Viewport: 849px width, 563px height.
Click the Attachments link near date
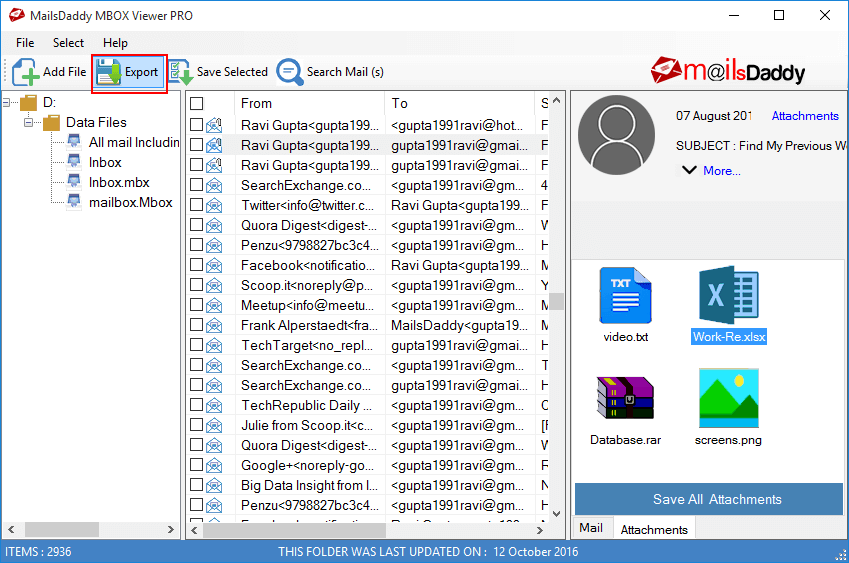[x=805, y=116]
